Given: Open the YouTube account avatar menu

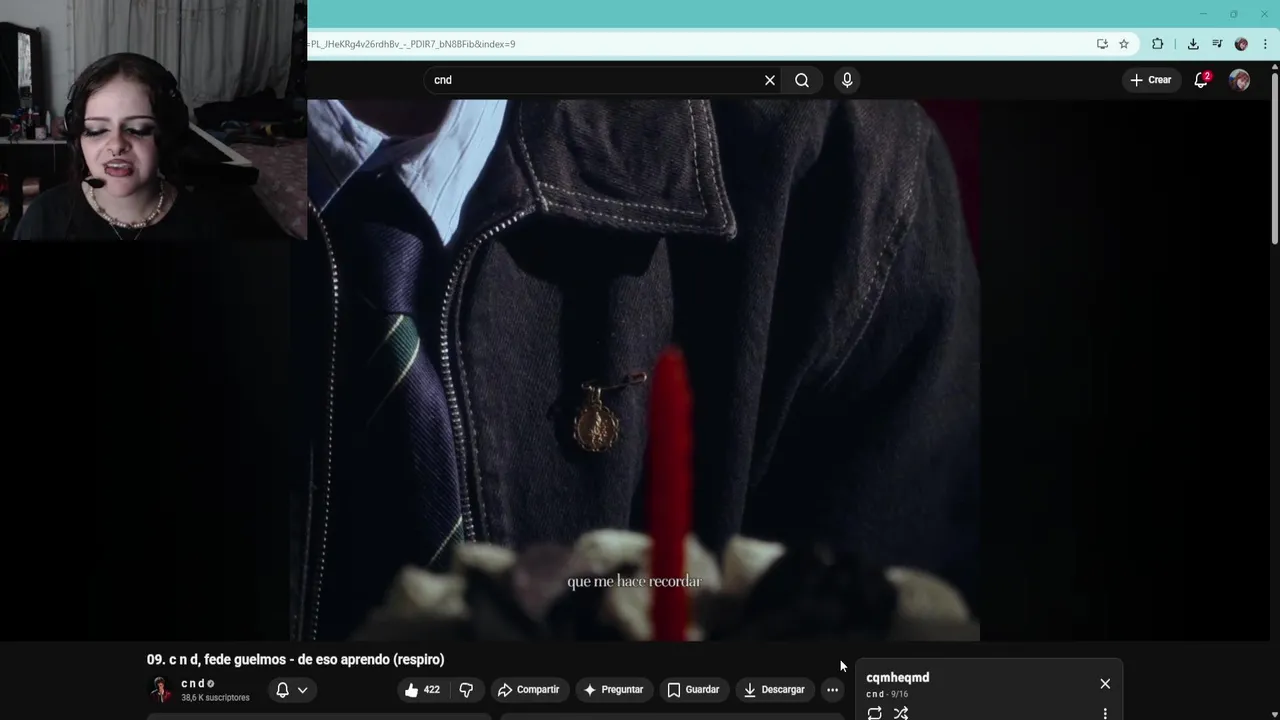Looking at the screenshot, I should (1239, 80).
